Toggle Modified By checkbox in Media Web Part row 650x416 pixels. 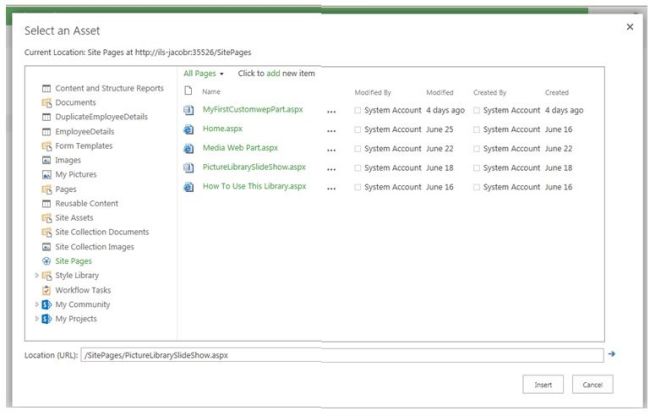click(x=357, y=148)
